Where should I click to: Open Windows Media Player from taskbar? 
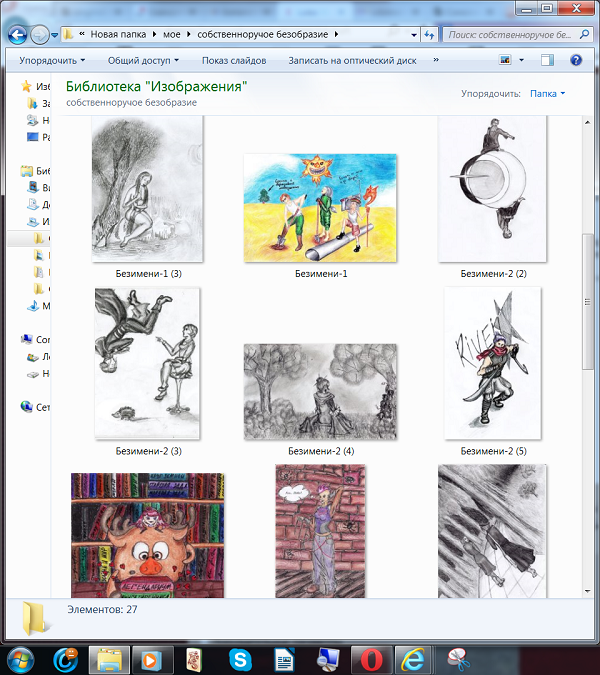pos(152,660)
